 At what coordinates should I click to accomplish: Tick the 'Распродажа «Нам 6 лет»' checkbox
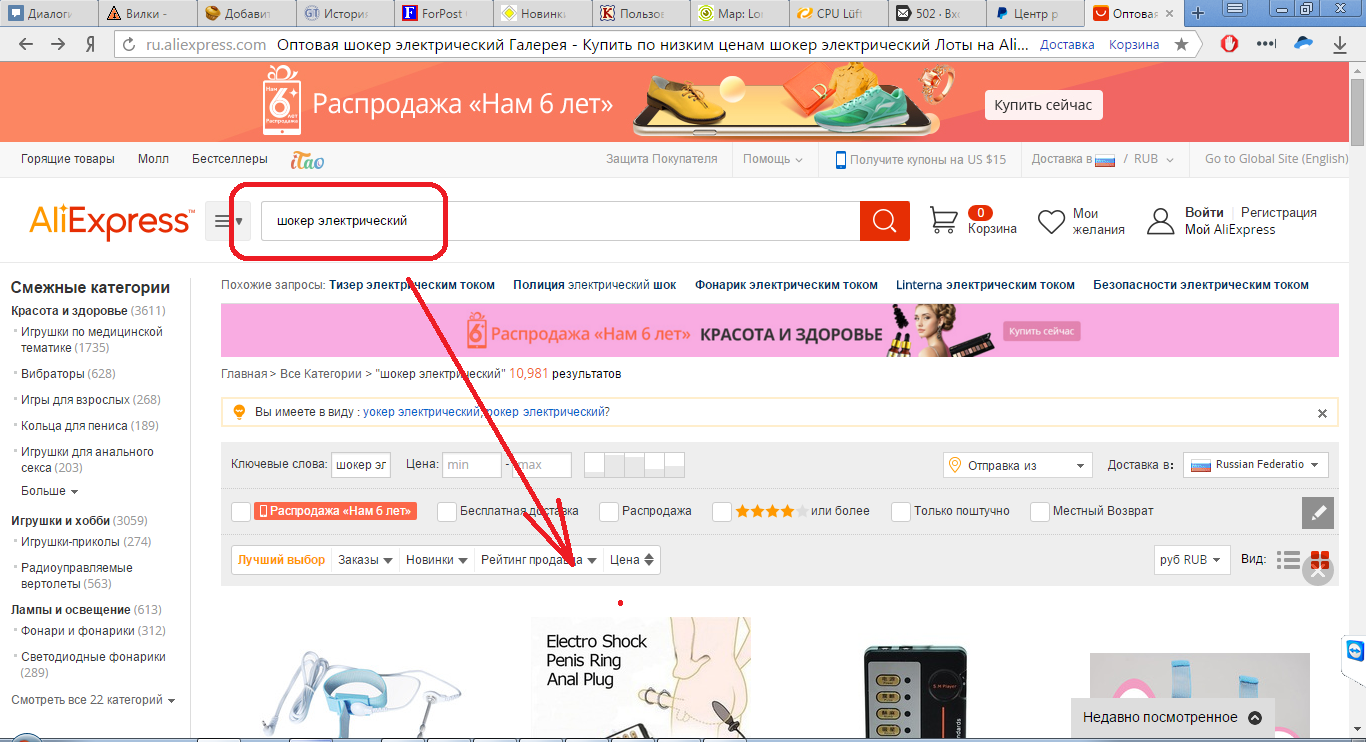pos(241,511)
